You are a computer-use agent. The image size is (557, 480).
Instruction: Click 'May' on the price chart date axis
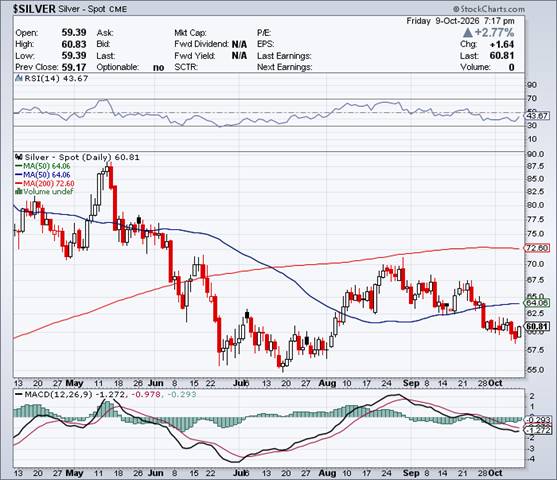tap(75, 383)
